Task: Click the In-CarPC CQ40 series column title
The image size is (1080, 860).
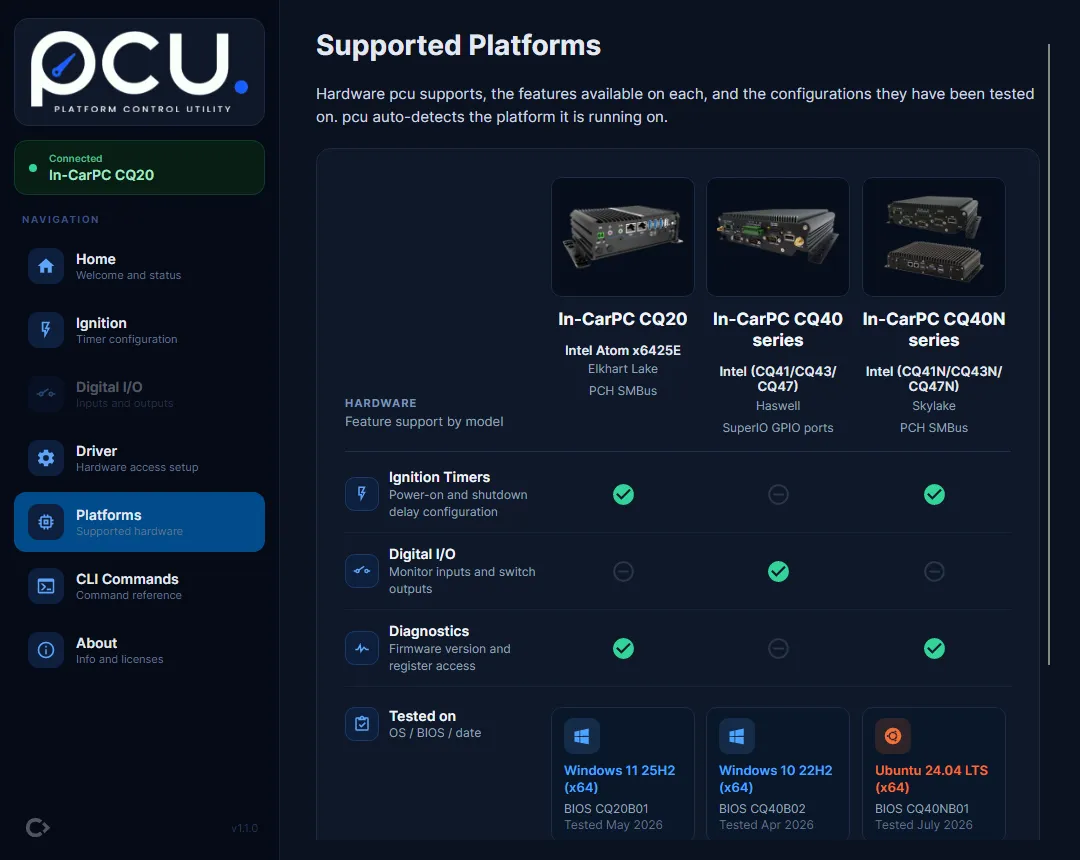Action: point(778,329)
